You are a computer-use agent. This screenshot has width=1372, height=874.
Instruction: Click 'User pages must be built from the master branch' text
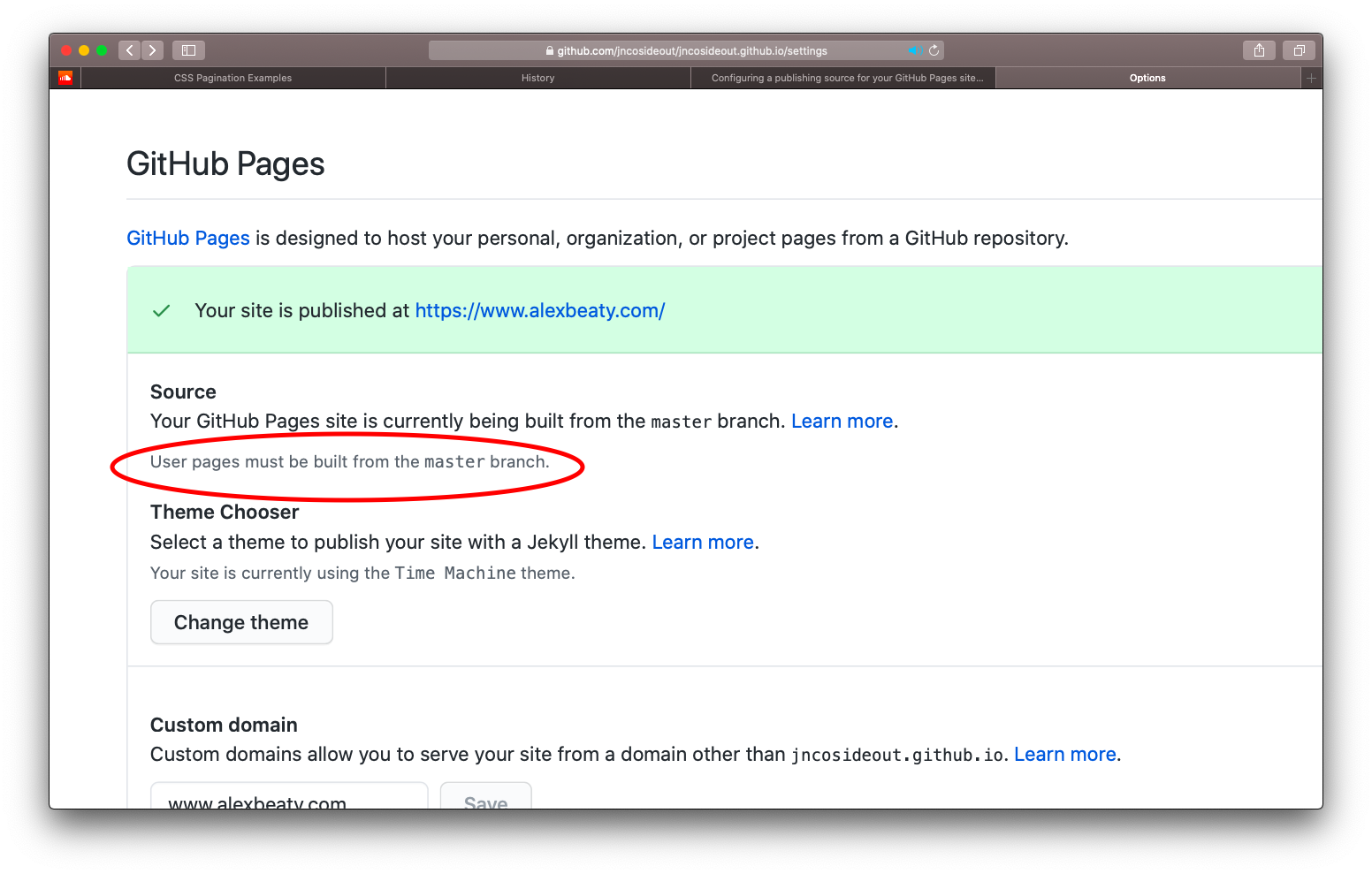point(350,461)
